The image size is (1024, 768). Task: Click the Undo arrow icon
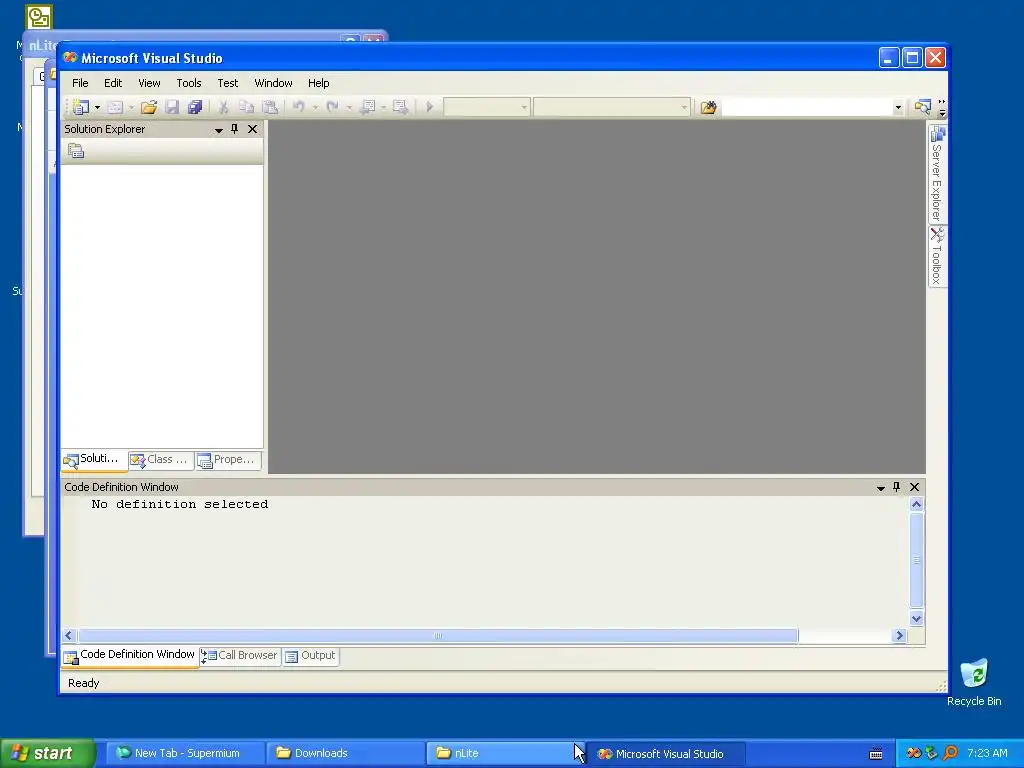point(298,106)
